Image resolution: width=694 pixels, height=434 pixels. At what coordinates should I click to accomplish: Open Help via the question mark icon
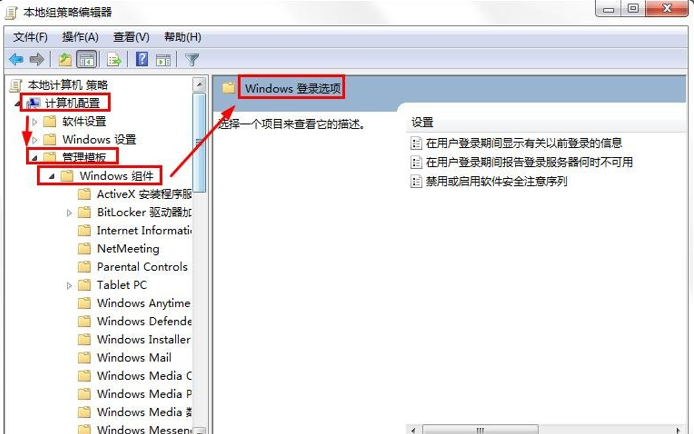click(142, 59)
